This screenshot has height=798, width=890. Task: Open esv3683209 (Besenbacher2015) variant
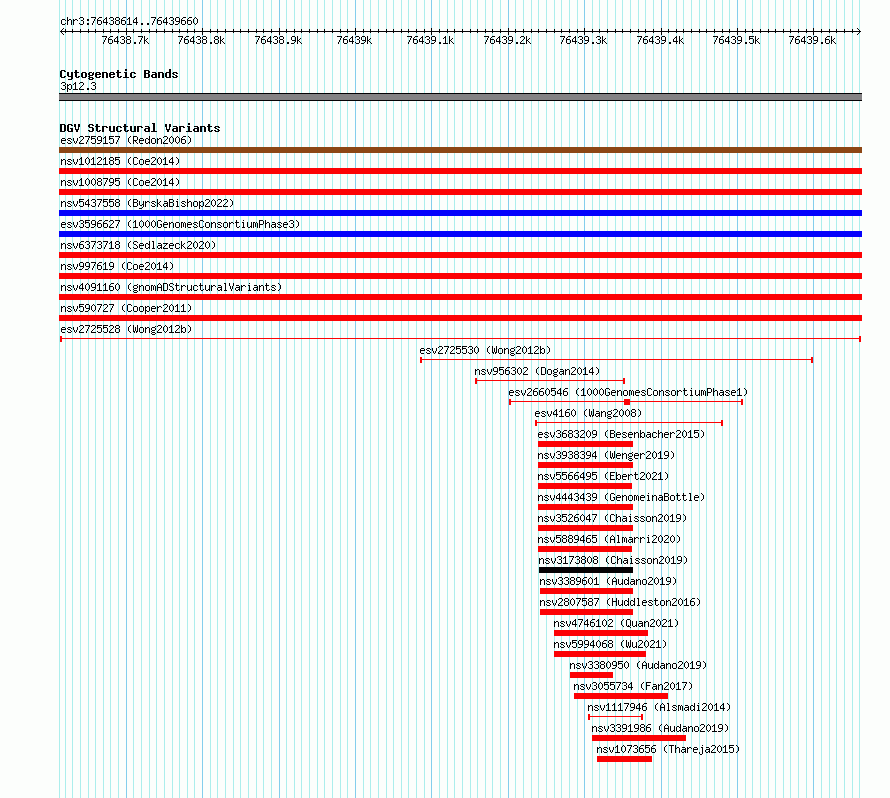point(621,434)
